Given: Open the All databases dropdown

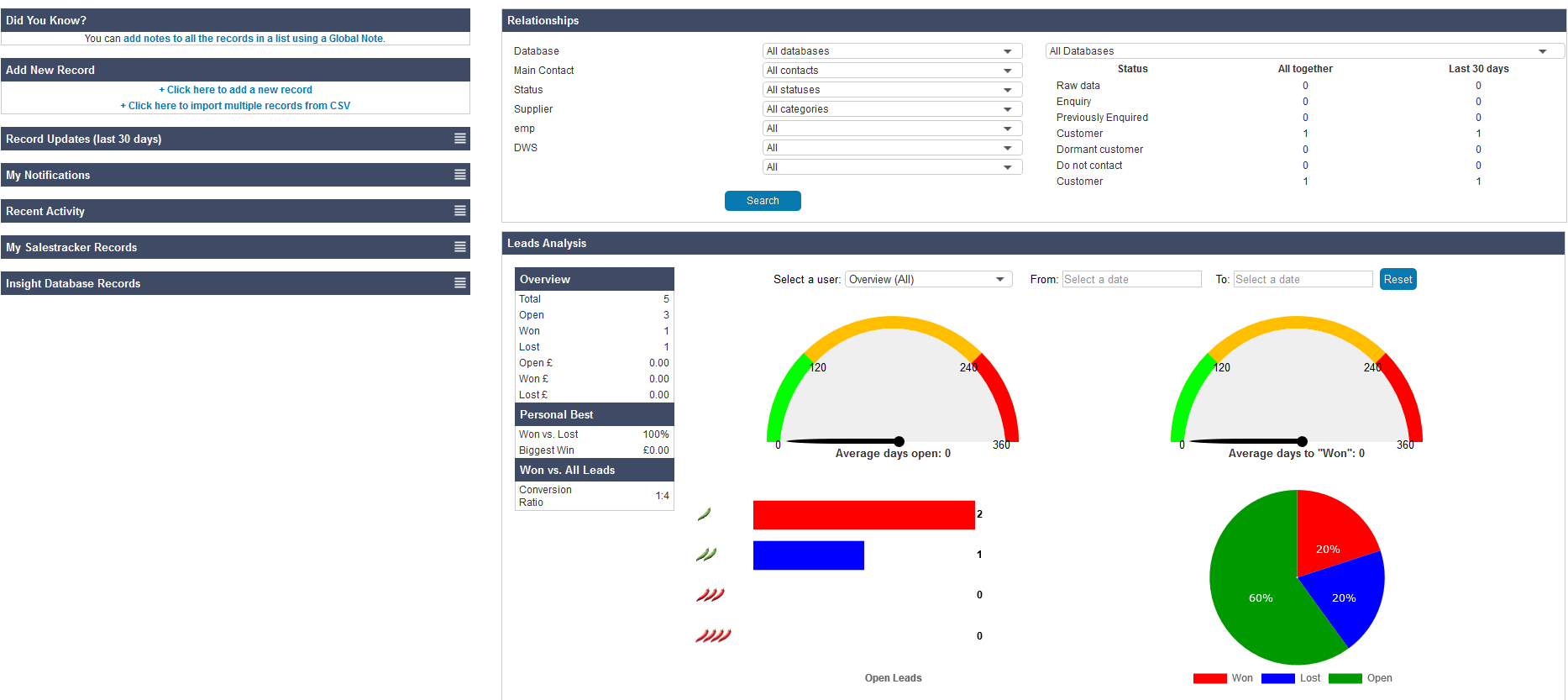Looking at the screenshot, I should (x=891, y=51).
